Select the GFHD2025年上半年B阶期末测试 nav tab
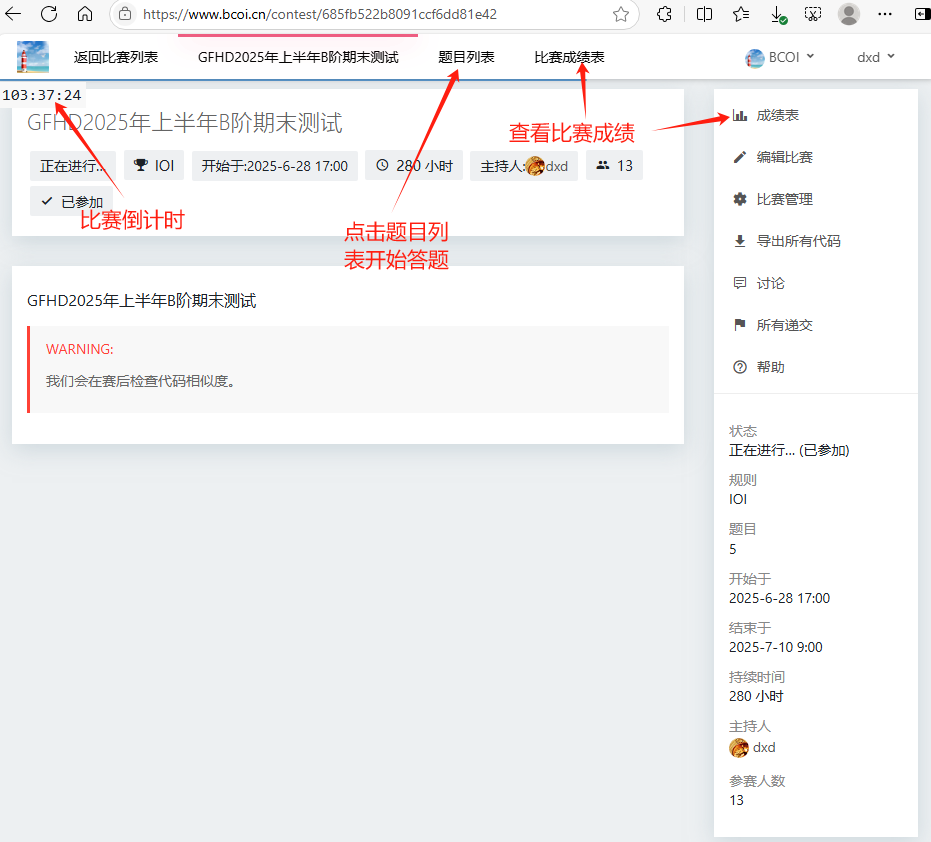The image size is (931, 842). pos(298,57)
